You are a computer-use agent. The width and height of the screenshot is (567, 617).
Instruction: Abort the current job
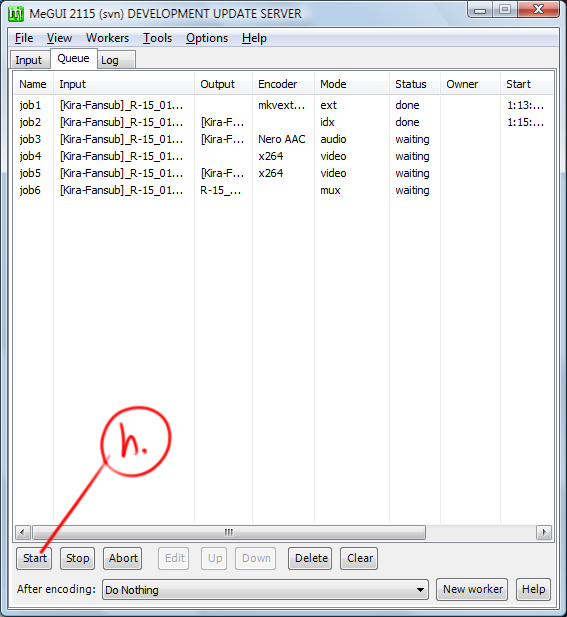pos(123,558)
